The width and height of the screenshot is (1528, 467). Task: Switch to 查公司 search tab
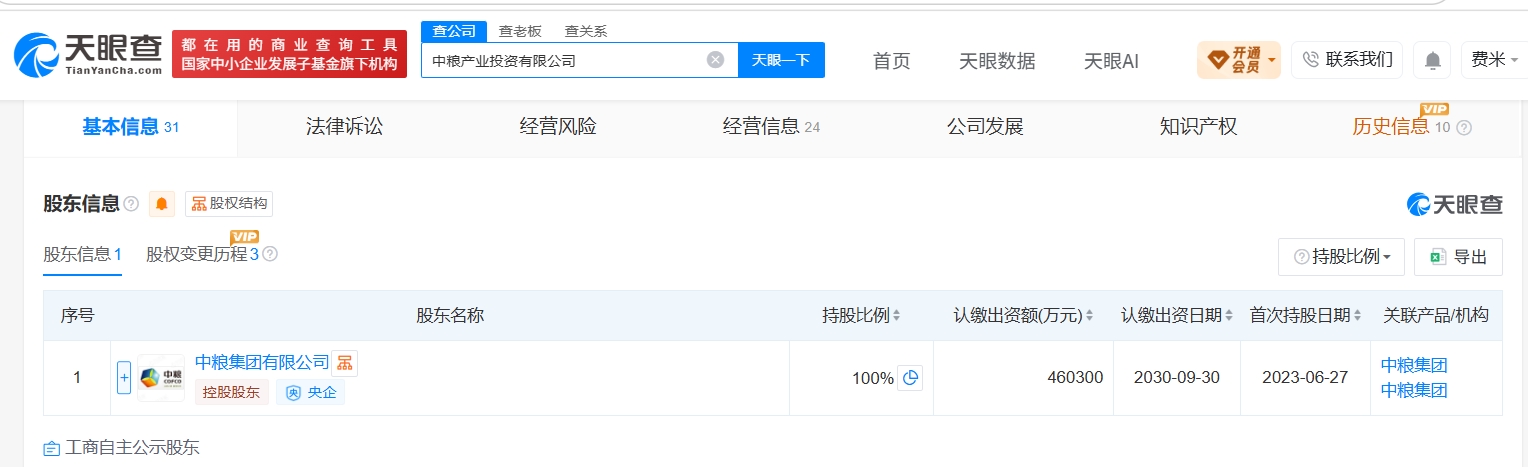pyautogui.click(x=454, y=31)
